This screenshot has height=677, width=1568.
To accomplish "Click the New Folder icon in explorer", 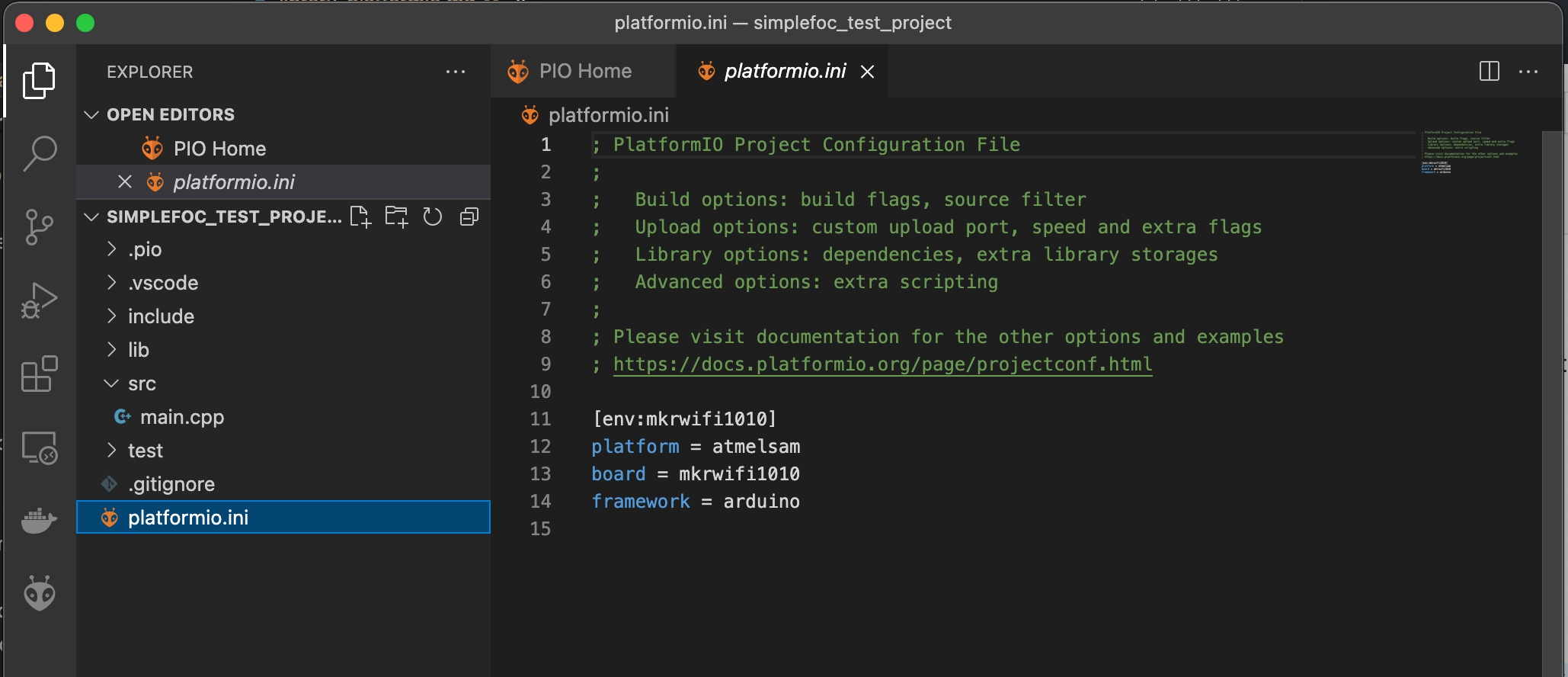I will (396, 217).
